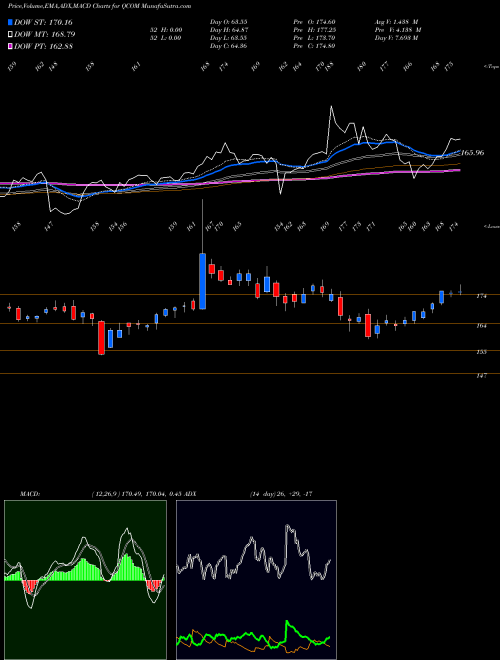Click the 165.96 EMA price label

pos(473,153)
